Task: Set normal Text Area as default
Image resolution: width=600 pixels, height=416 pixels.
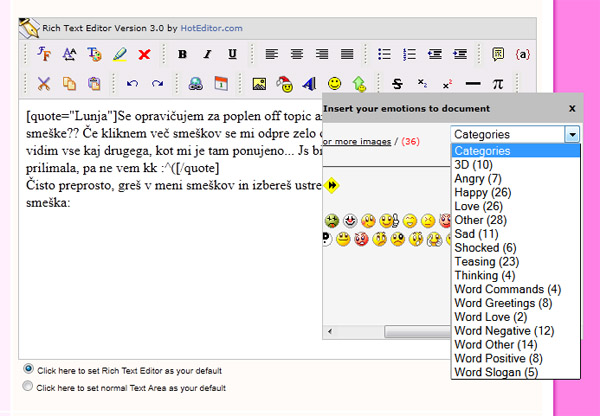Action: coord(28,386)
